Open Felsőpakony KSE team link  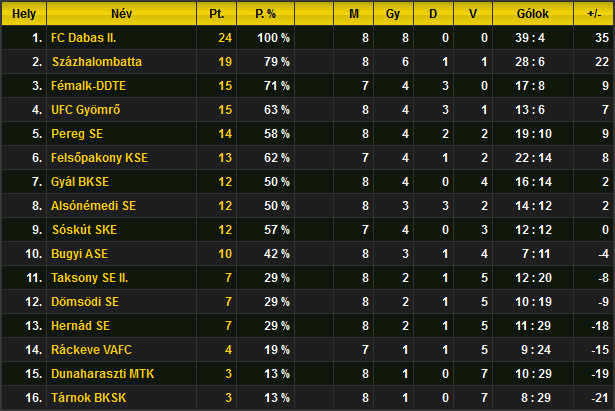tap(99, 158)
